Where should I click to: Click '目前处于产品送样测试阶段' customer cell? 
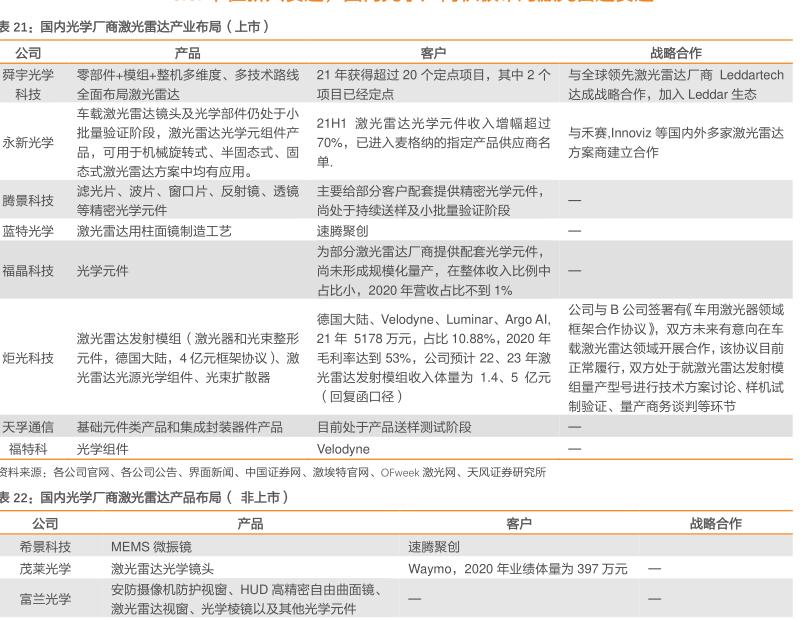[x=394, y=427]
